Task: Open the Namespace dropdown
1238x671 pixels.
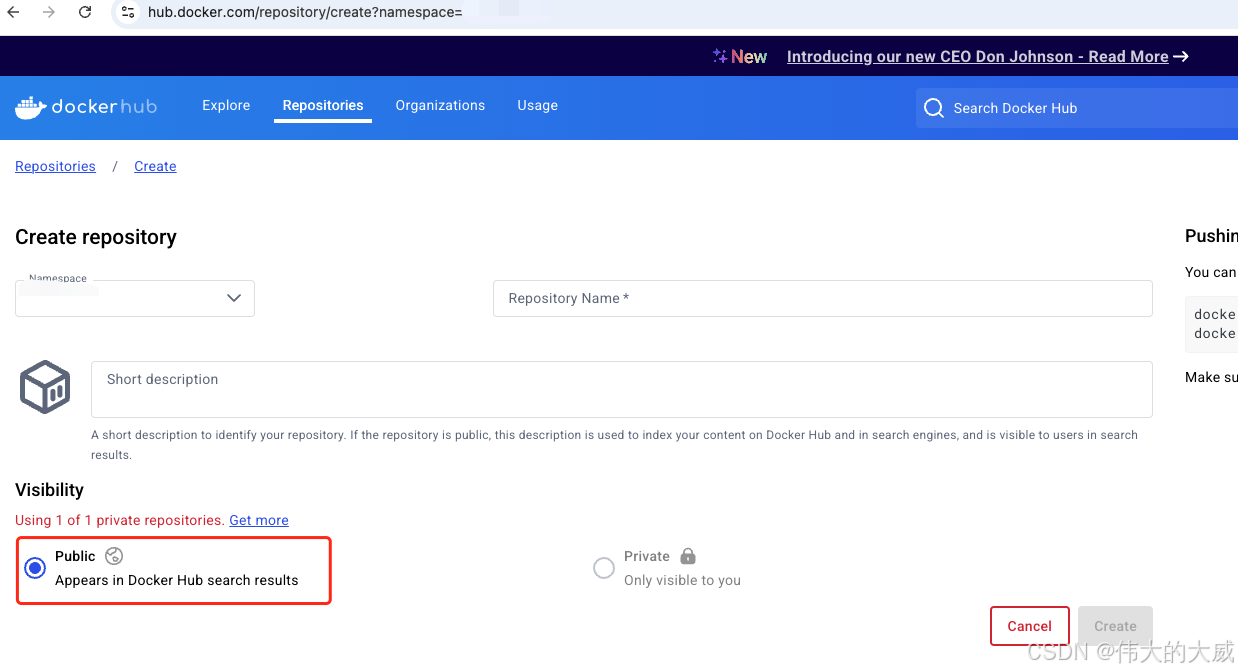Action: coord(135,298)
